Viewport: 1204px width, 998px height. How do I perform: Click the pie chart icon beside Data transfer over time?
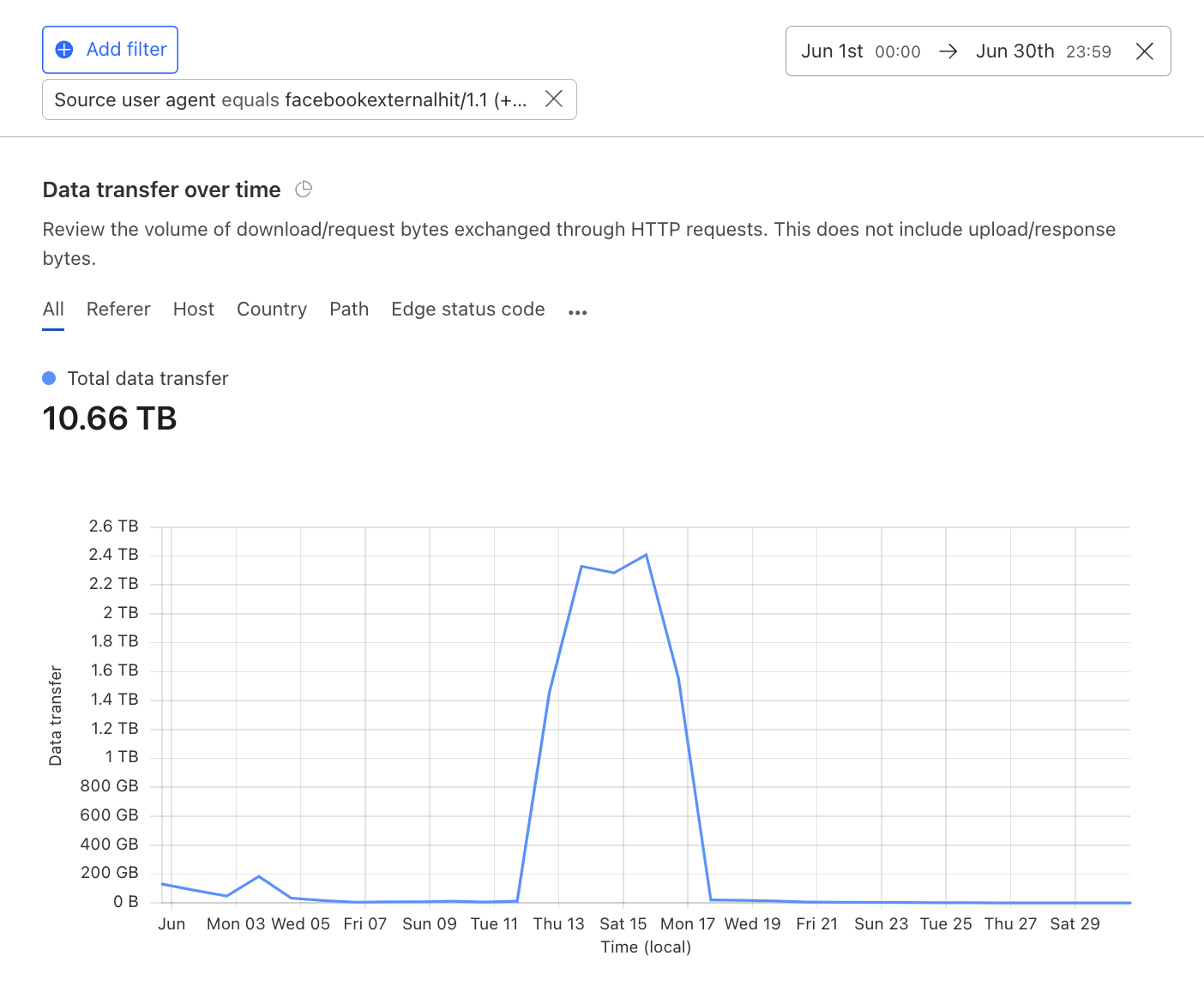pos(304,189)
